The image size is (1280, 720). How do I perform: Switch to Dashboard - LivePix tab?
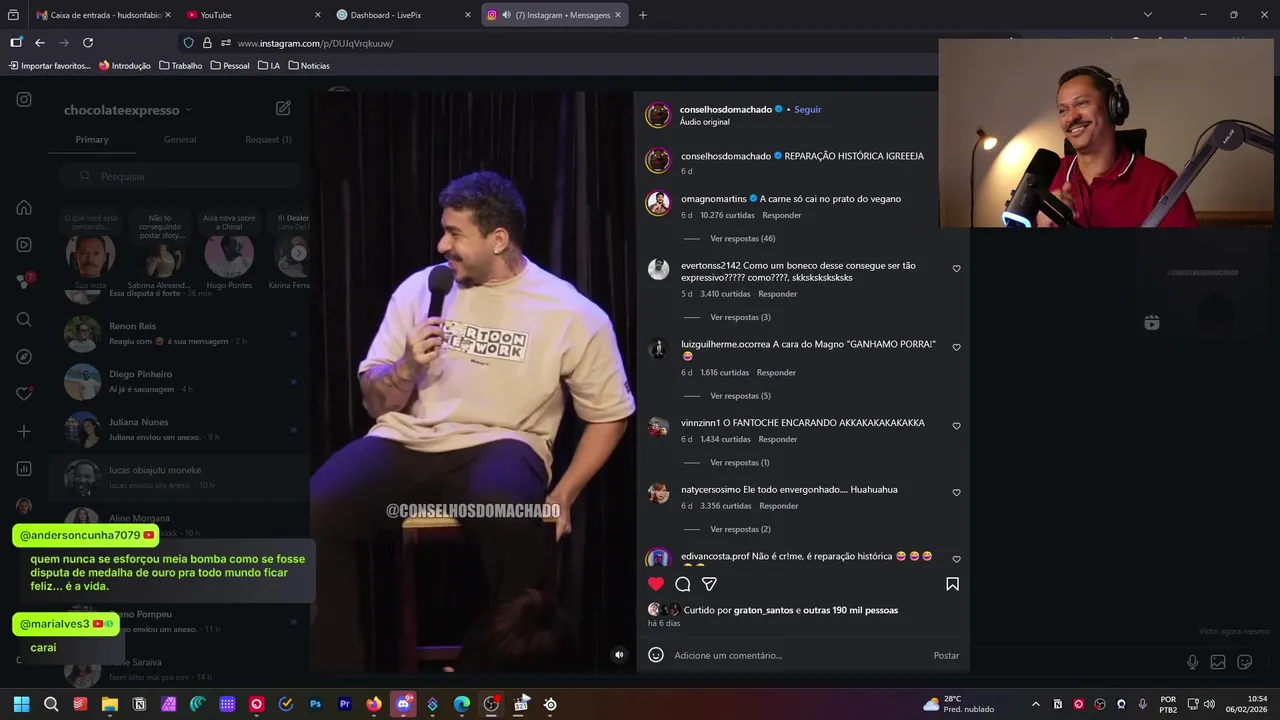(403, 15)
